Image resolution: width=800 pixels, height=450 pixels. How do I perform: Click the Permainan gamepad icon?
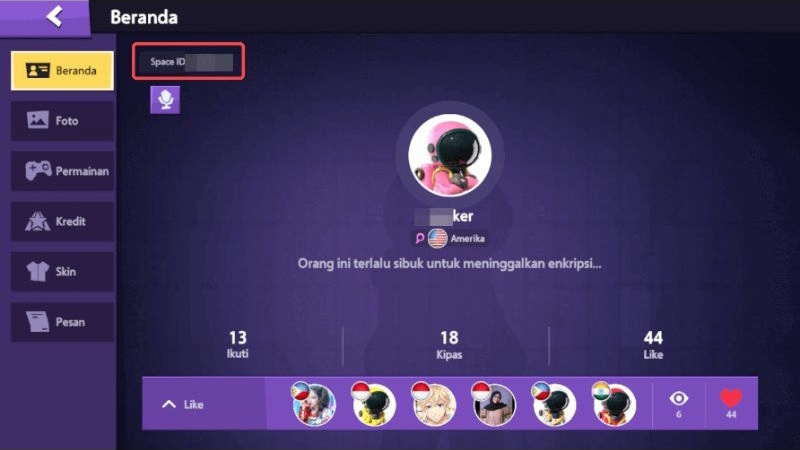[x=38, y=170]
